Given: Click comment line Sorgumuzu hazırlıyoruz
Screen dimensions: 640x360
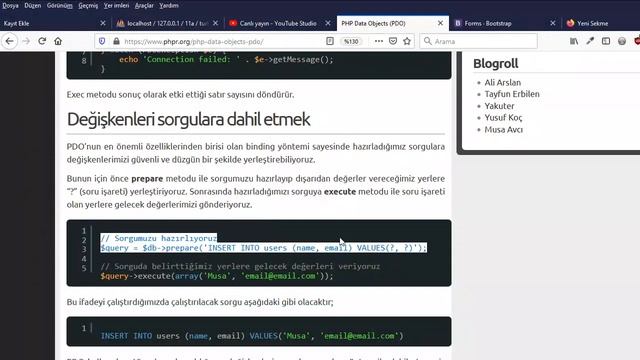Looking at the screenshot, I should 159,238.
